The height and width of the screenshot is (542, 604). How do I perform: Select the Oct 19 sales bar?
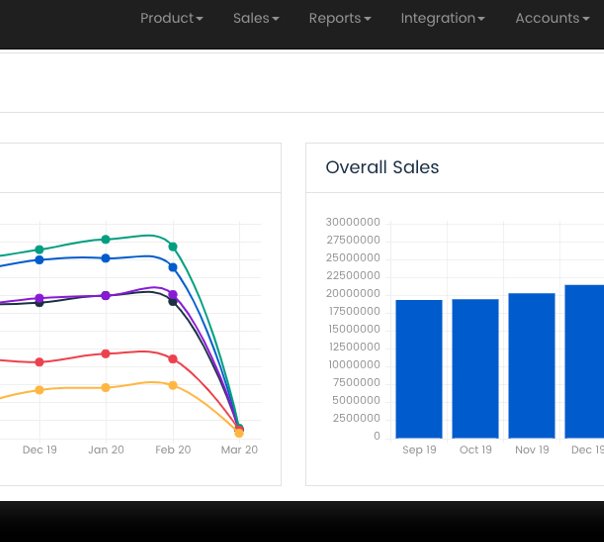[475, 369]
